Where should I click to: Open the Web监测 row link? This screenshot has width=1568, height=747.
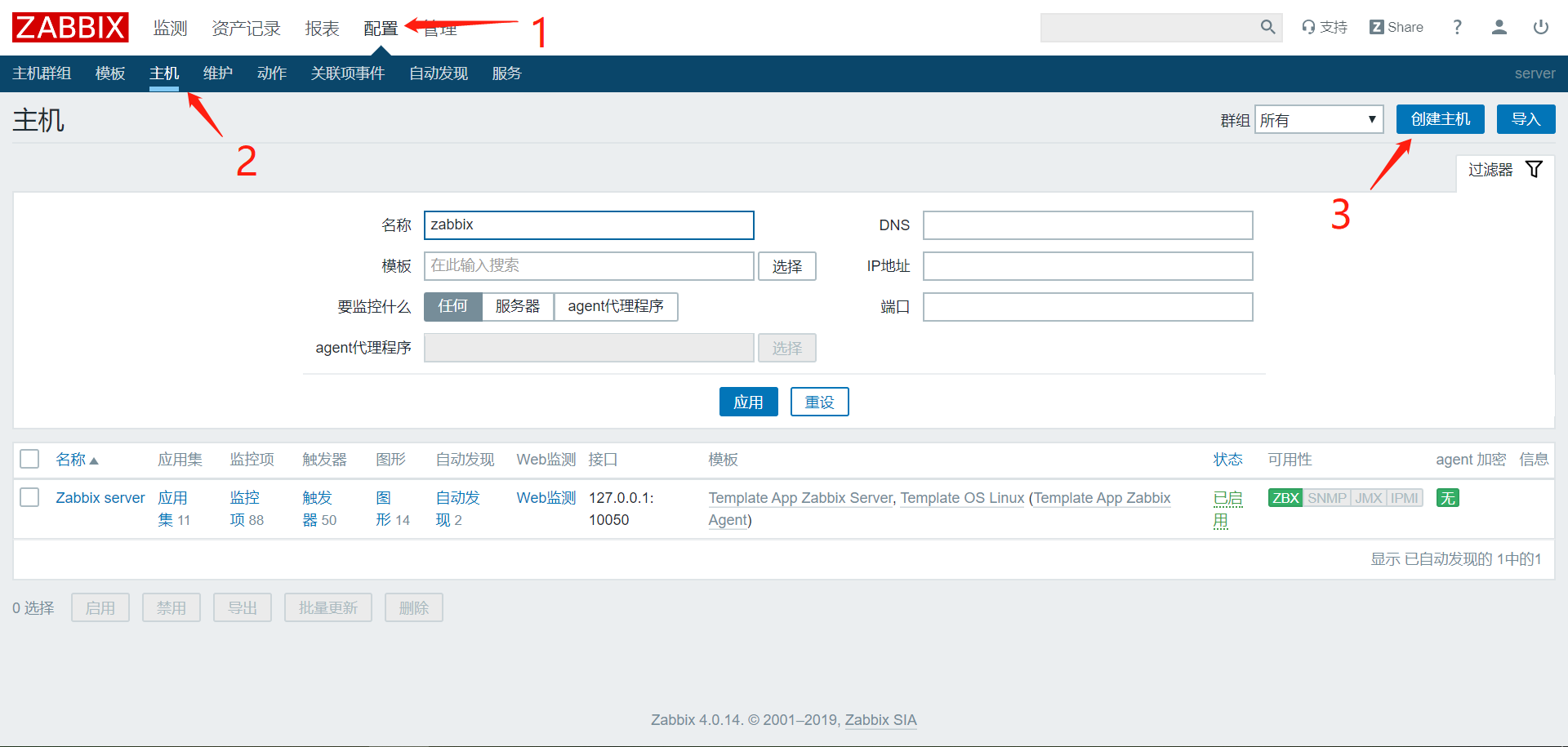click(546, 498)
